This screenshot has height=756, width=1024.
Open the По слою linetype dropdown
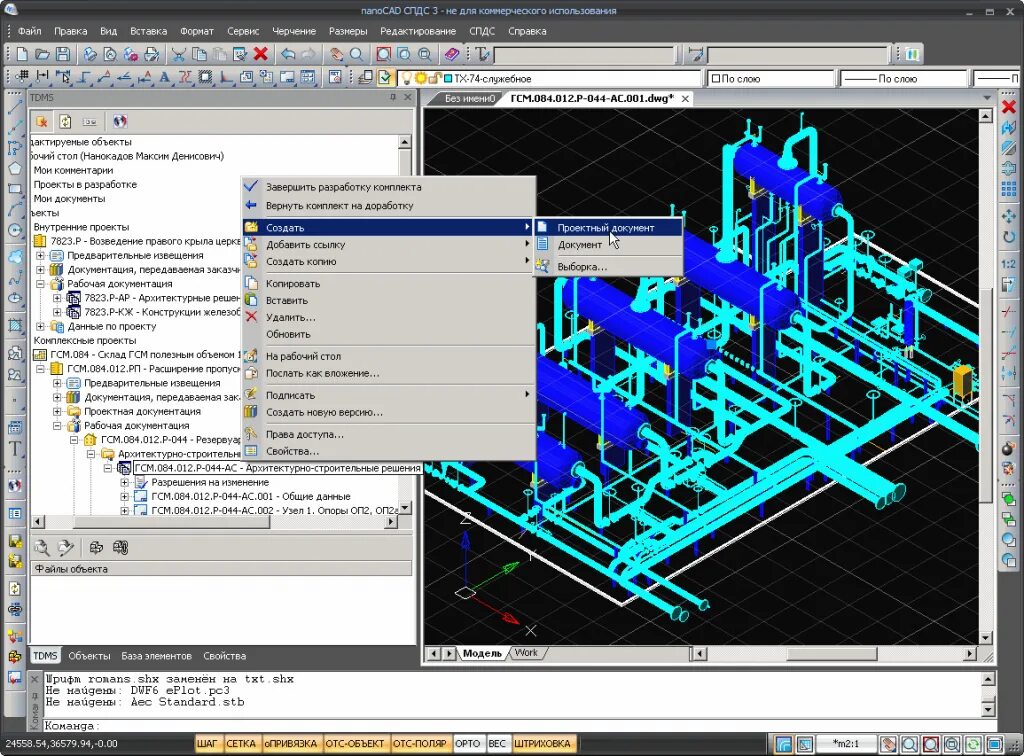904,78
